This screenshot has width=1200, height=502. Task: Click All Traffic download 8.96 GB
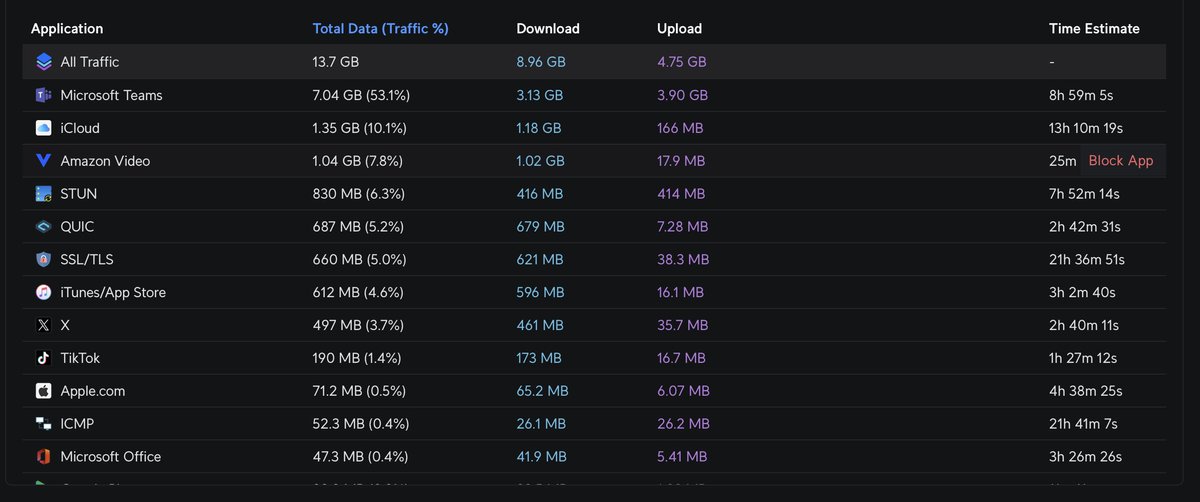541,62
